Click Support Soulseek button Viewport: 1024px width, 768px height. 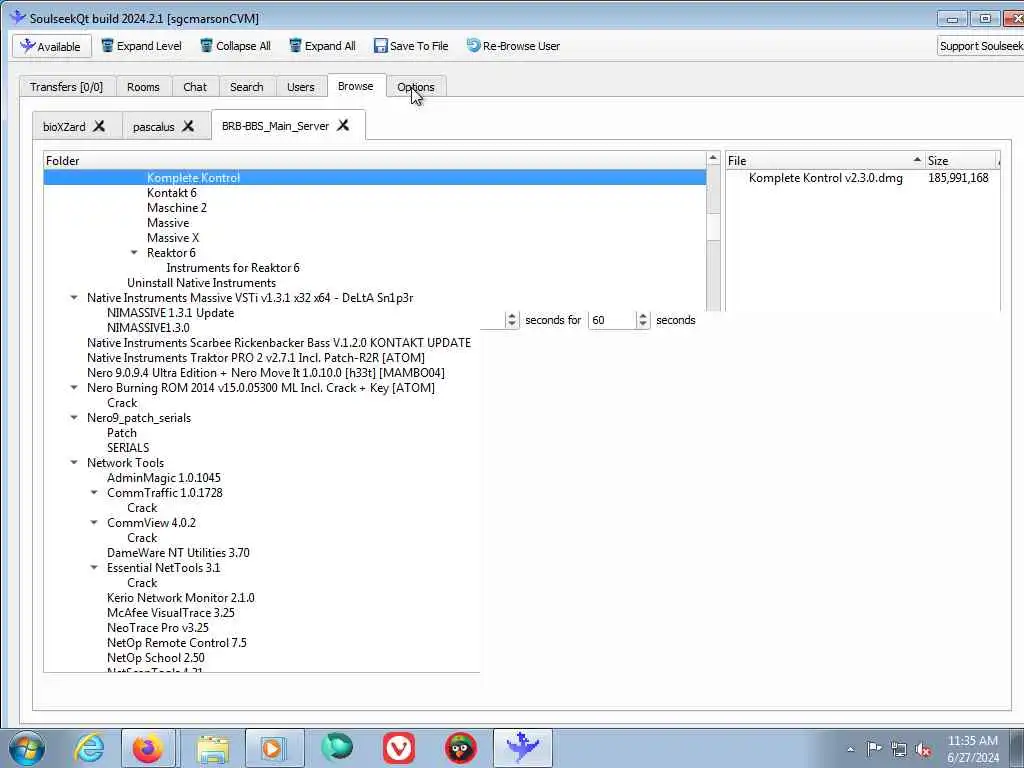[x=980, y=46]
